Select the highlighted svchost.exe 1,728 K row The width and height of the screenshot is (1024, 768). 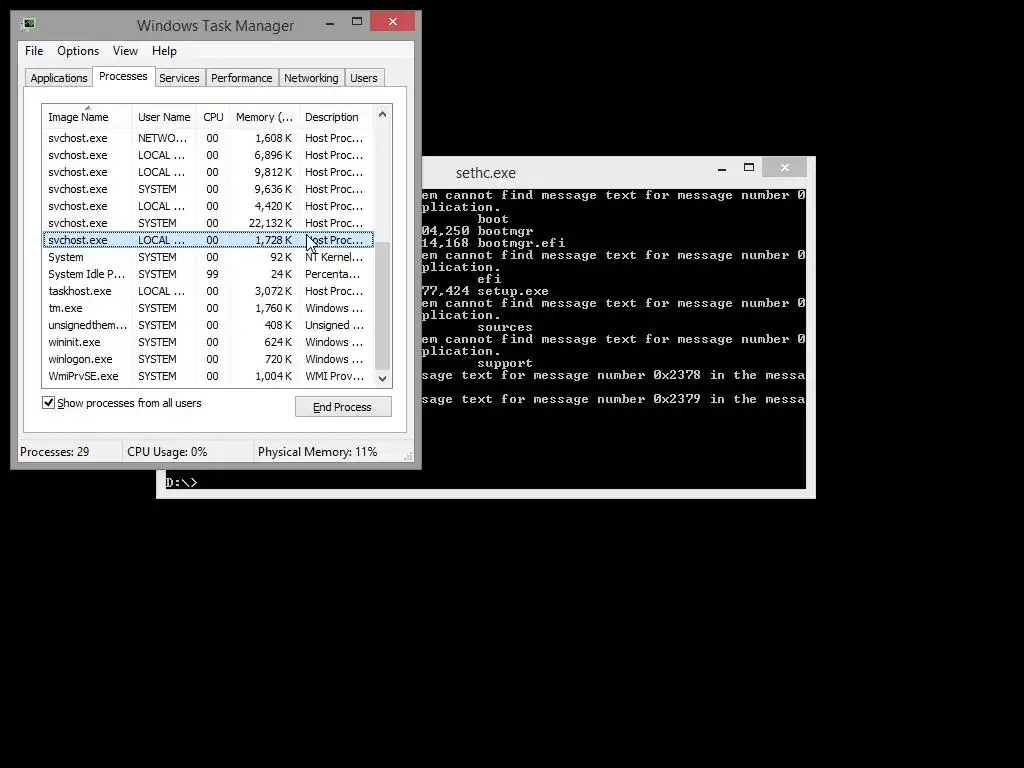208,240
